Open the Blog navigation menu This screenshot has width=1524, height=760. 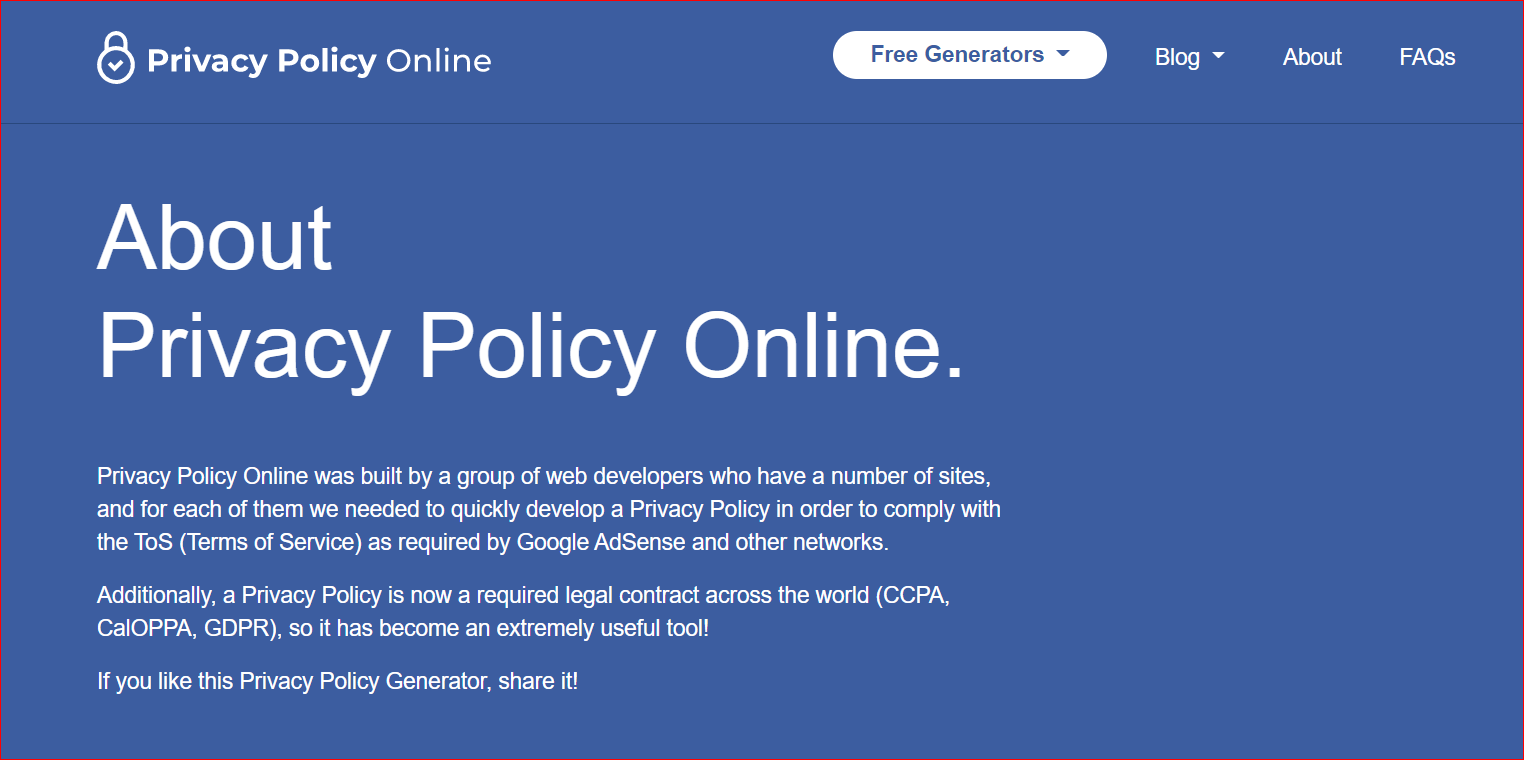pyautogui.click(x=1189, y=57)
